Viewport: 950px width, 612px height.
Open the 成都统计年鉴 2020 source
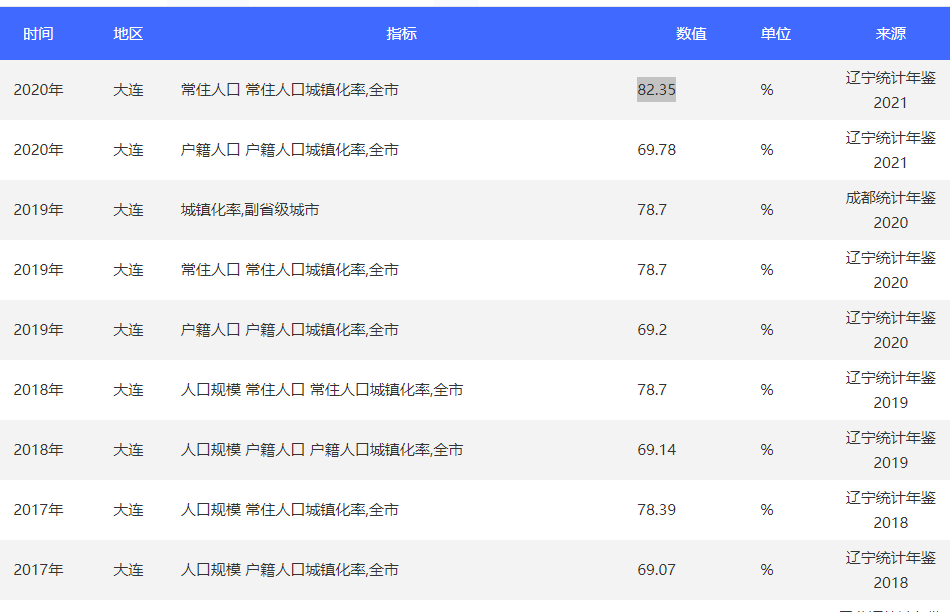(x=890, y=210)
